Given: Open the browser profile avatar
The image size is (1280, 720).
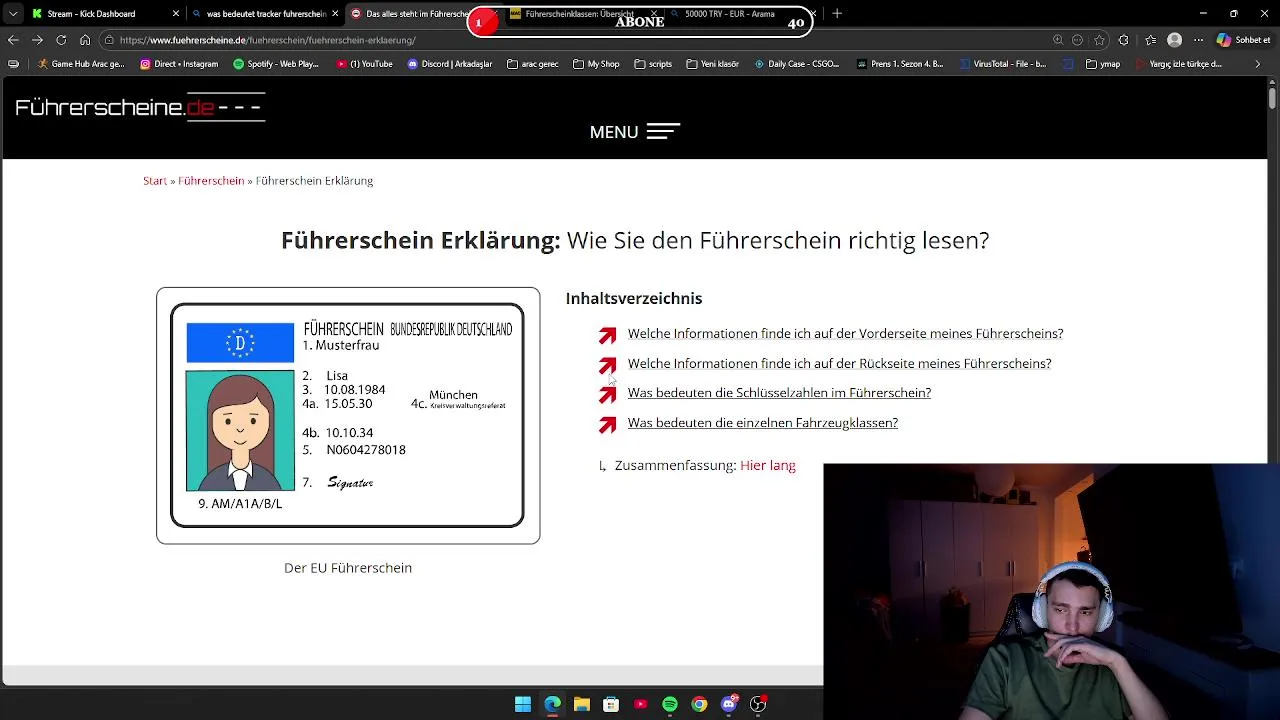Looking at the screenshot, I should click(x=1175, y=40).
